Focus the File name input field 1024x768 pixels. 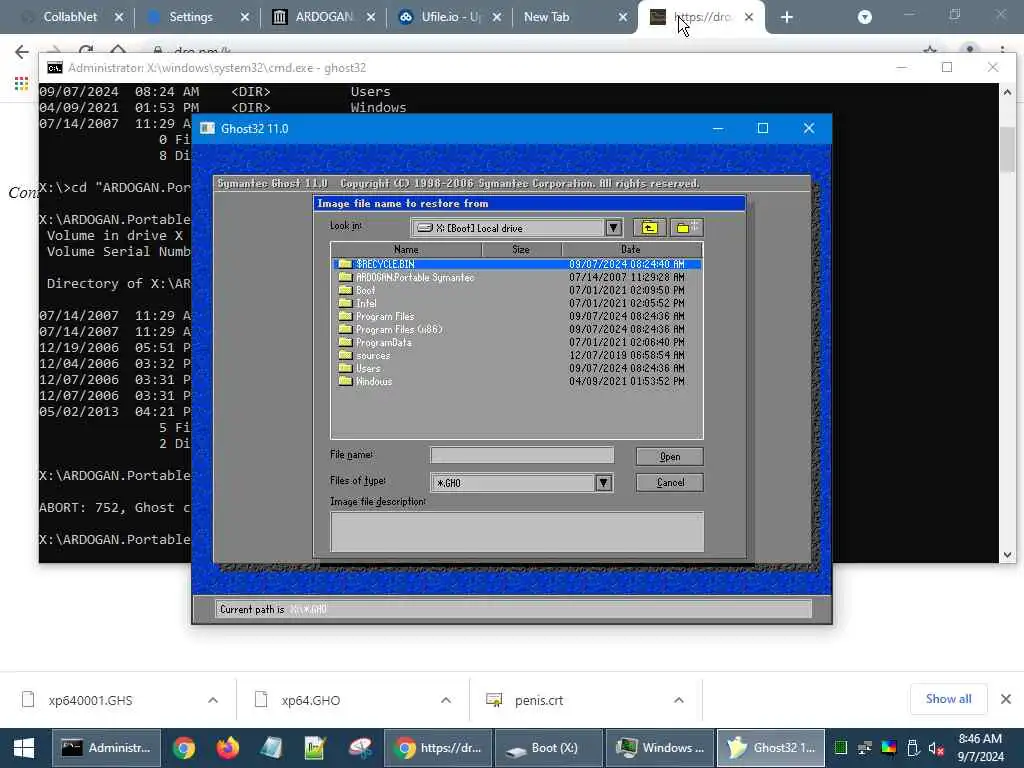[522, 455]
